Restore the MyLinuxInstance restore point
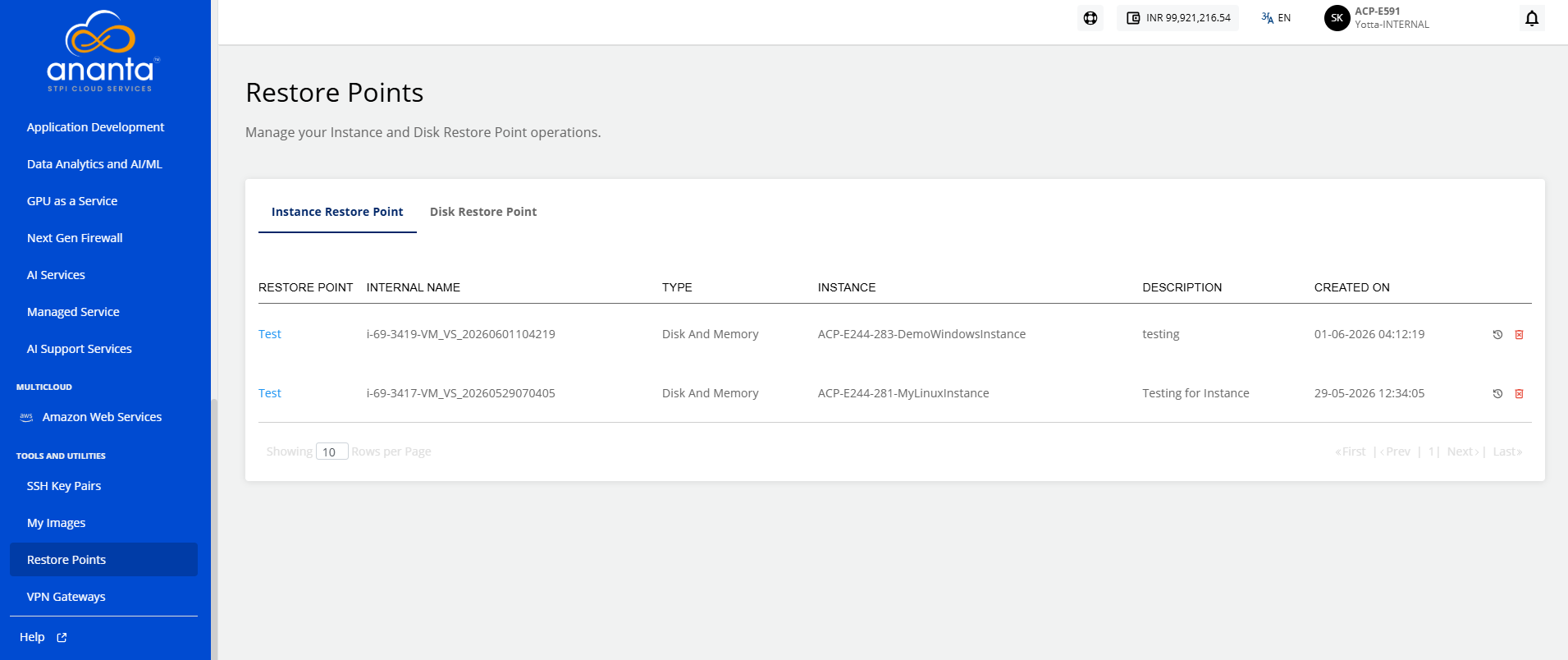The image size is (1568, 660). [1497, 394]
